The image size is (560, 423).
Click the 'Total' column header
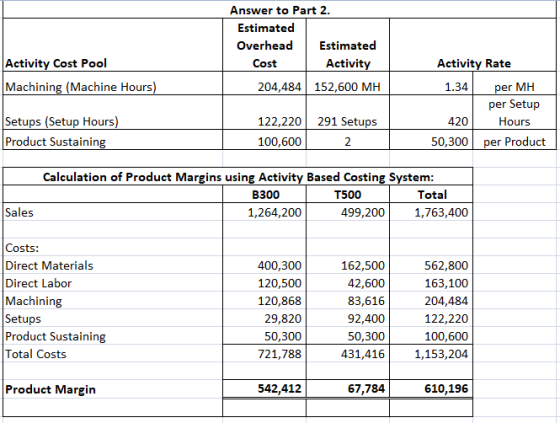tap(431, 194)
